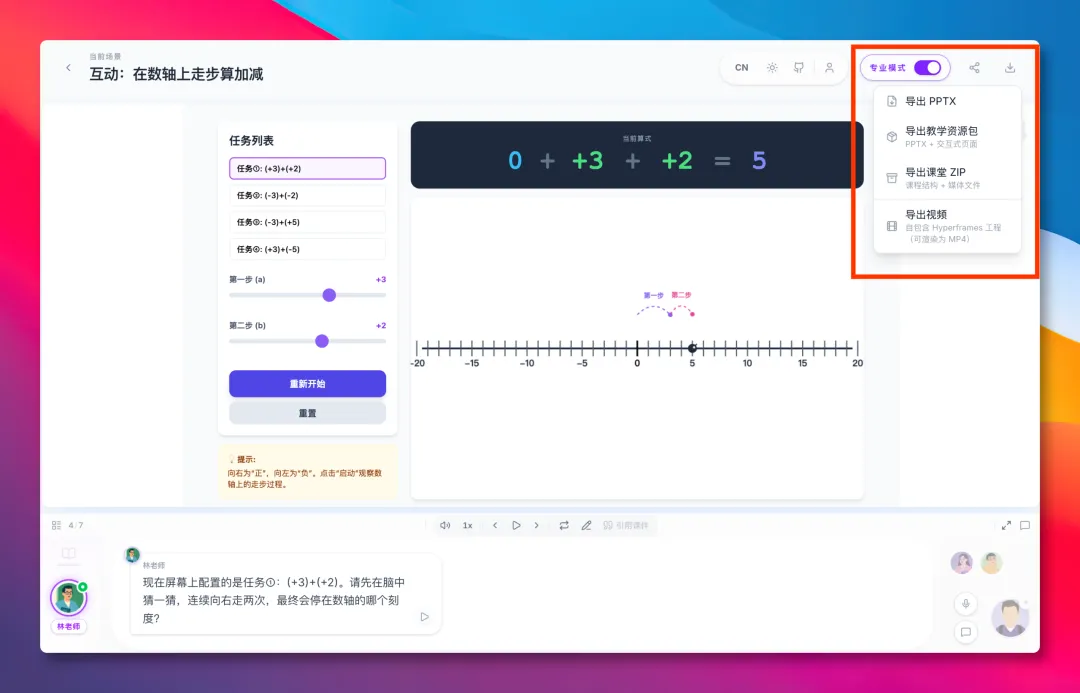Click the 第一步 (a) slider handle
1080x693 pixels.
329,295
